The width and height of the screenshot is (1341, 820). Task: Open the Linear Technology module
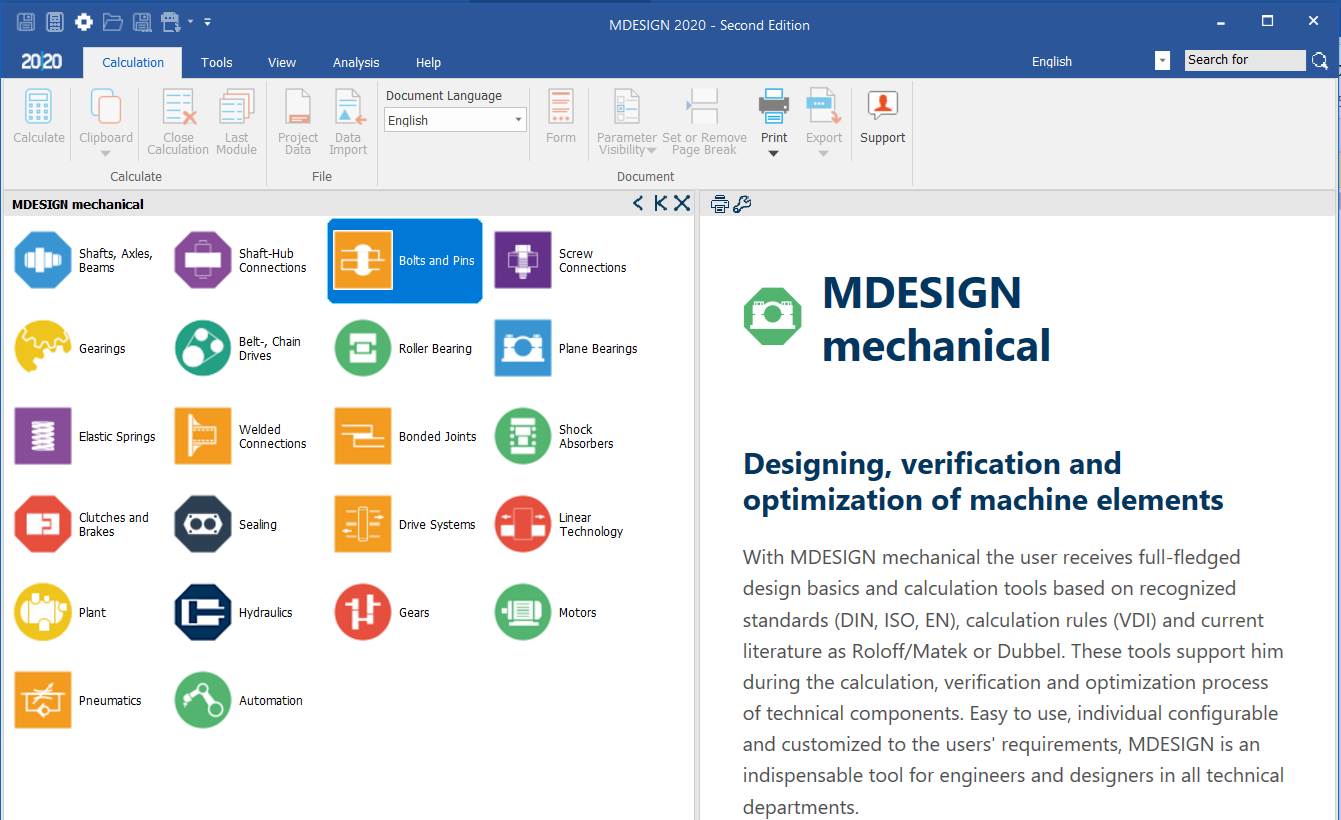[x=560, y=524]
